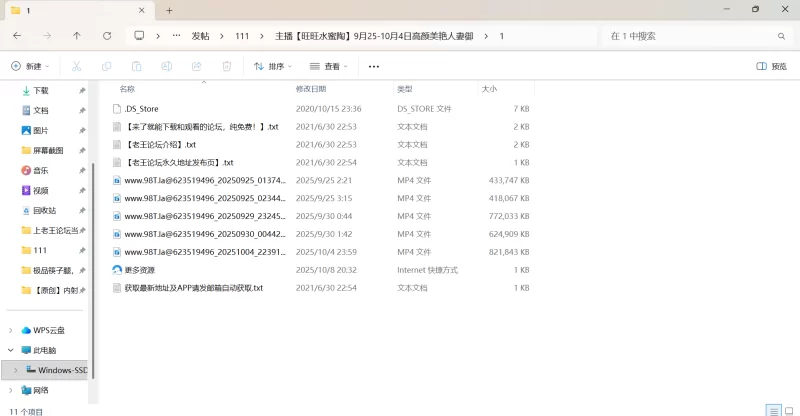This screenshot has height=416, width=800.
Task: Open 回收站 in the sidebar
Action: (x=44, y=210)
